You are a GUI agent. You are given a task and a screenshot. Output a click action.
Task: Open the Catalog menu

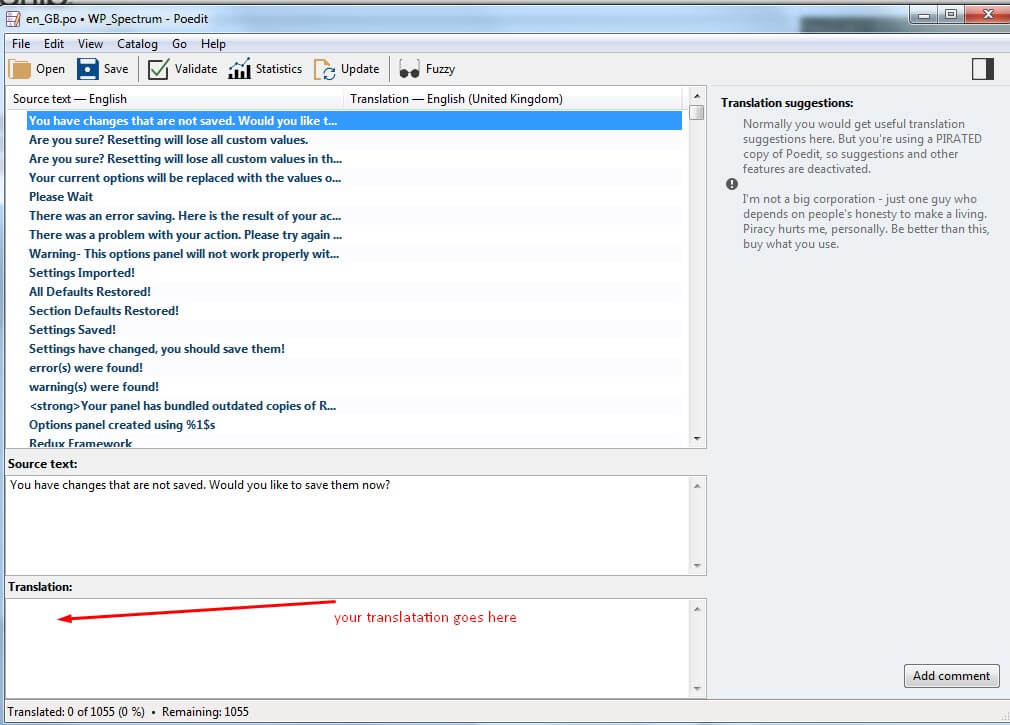pyautogui.click(x=137, y=44)
